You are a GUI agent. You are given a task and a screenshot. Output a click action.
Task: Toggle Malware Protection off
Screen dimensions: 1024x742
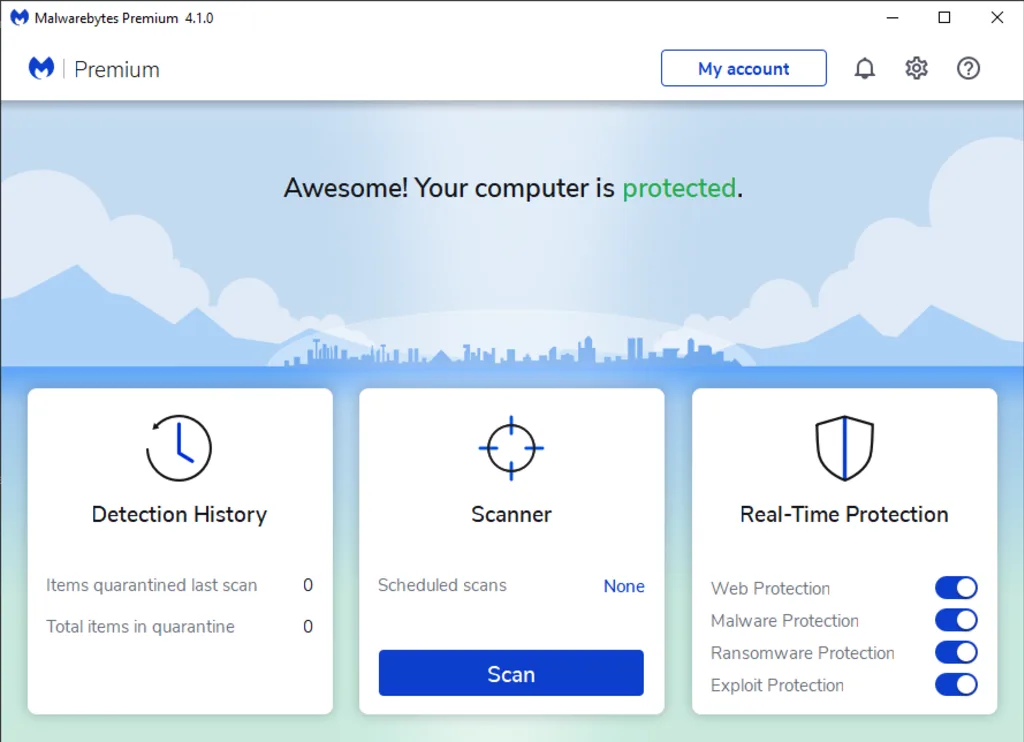pos(956,620)
